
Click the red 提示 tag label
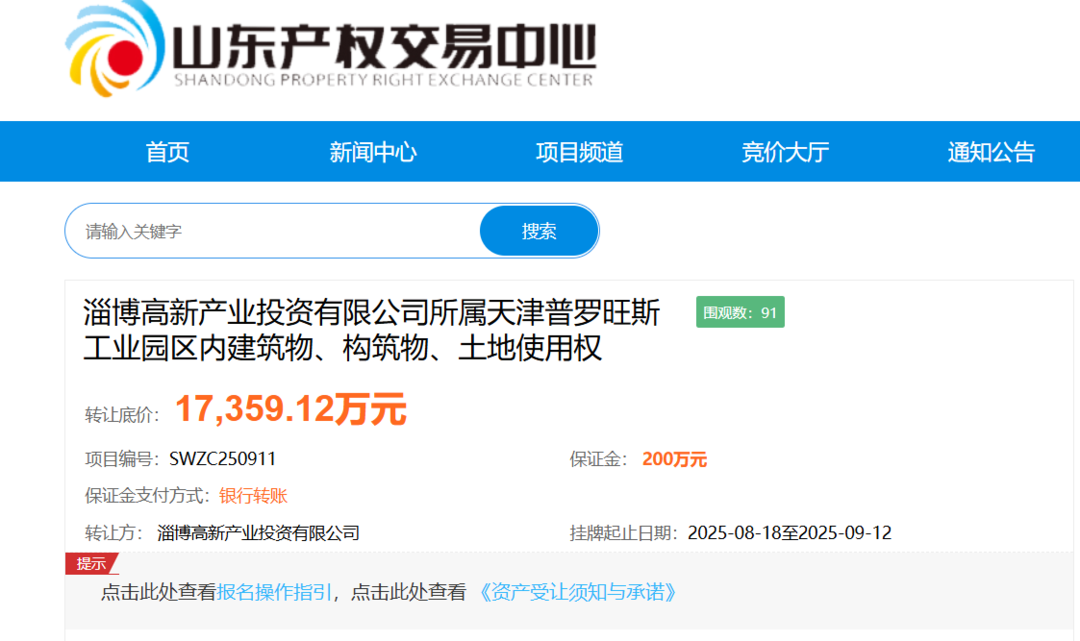(x=91, y=563)
